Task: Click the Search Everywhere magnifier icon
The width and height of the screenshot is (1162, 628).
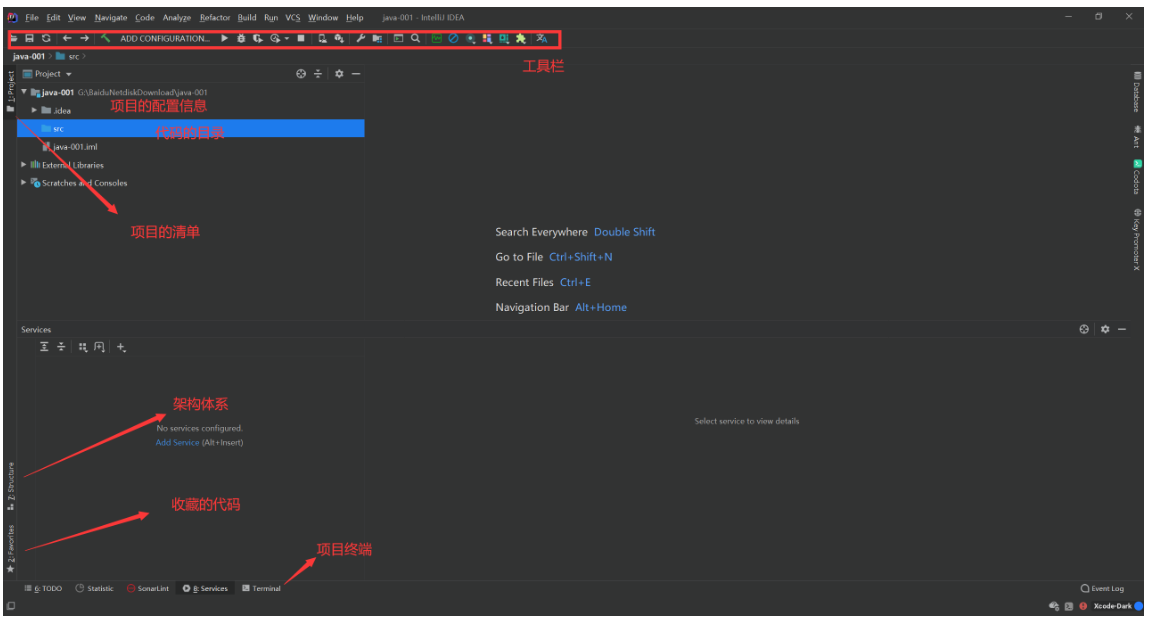Action: (x=416, y=38)
